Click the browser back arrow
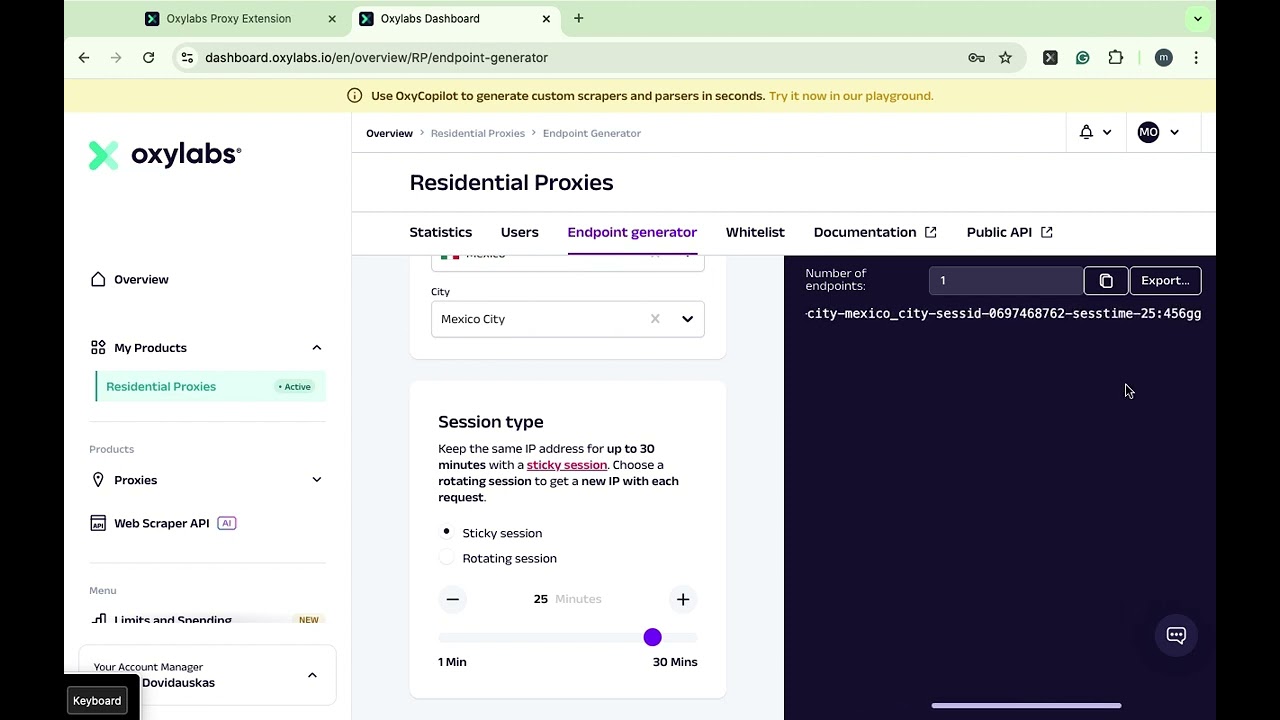The image size is (1280, 720). [84, 58]
